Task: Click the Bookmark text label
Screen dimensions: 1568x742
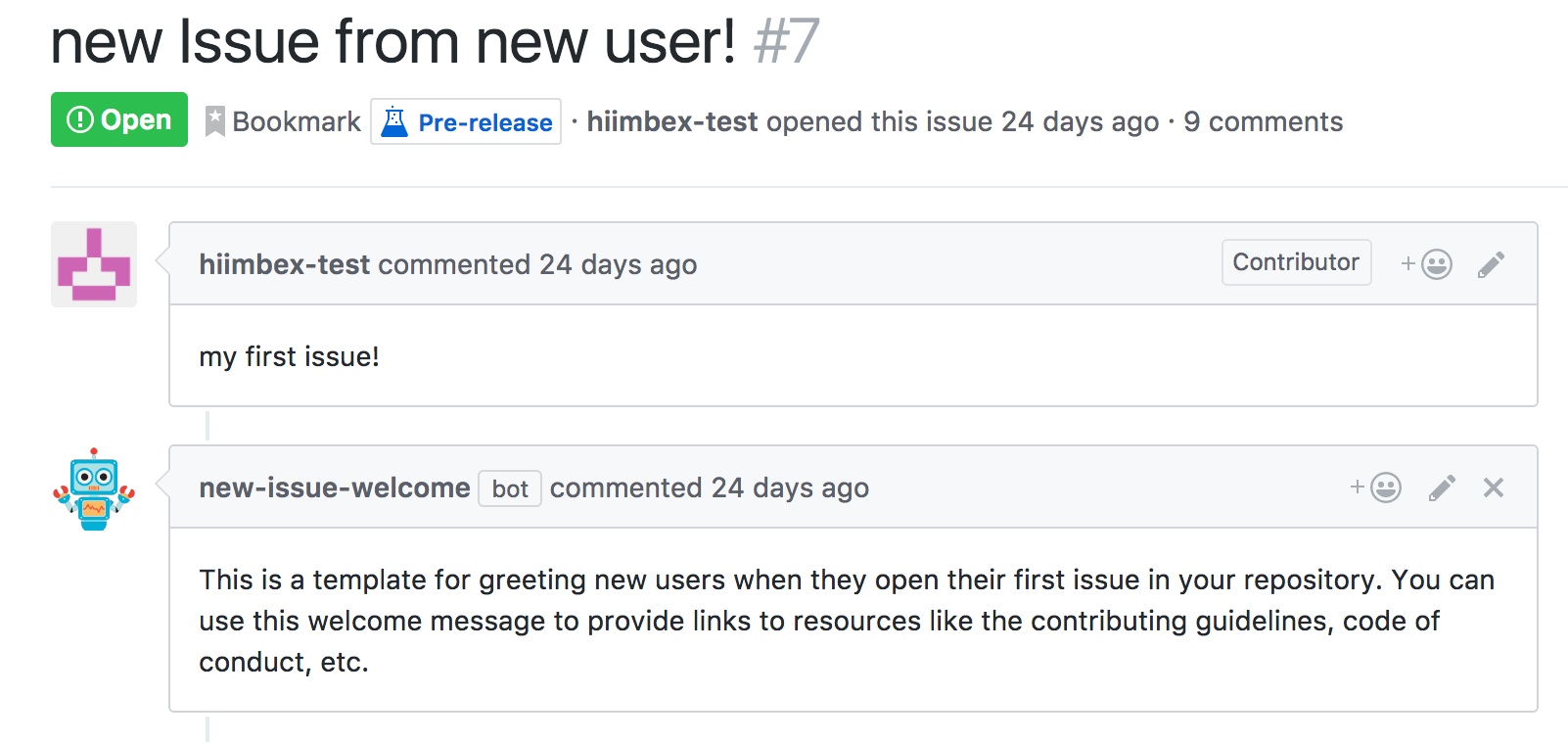Action: pyautogui.click(x=297, y=121)
